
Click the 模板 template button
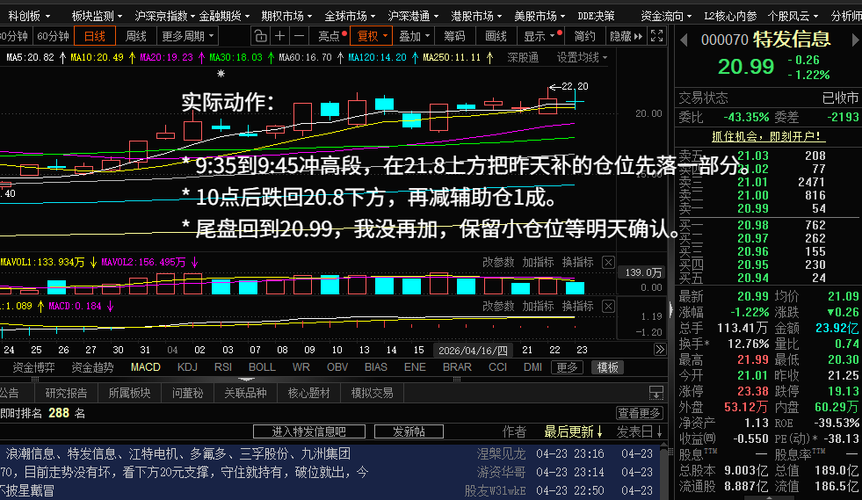[x=607, y=367]
